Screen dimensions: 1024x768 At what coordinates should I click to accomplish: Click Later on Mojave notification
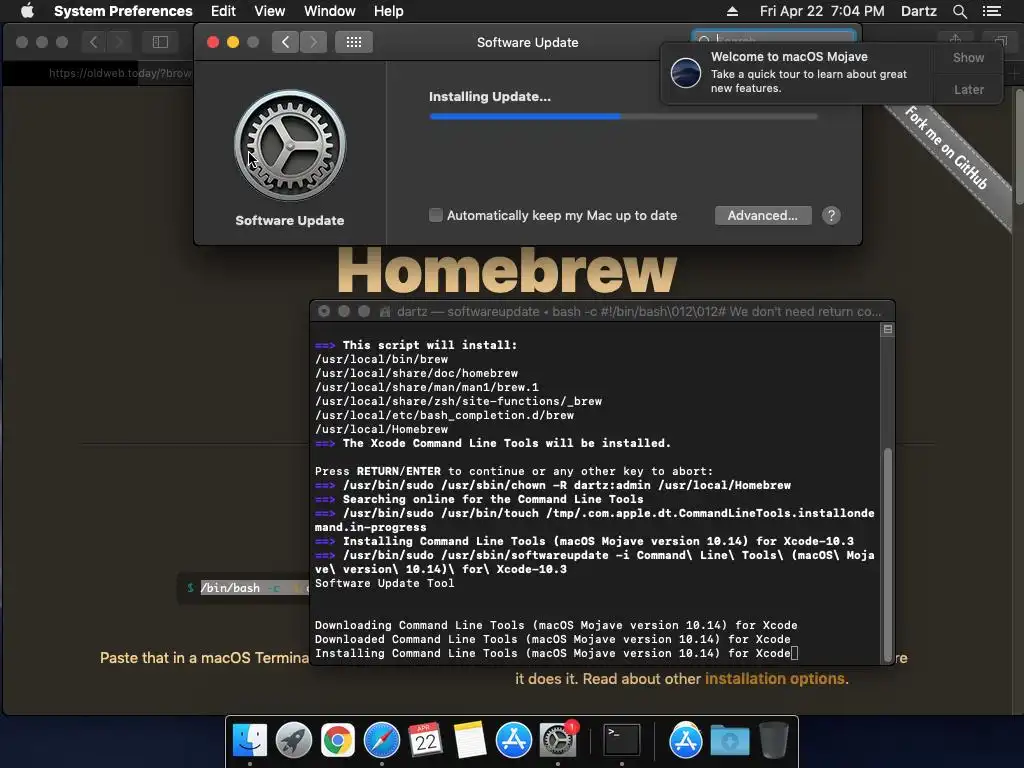pos(968,89)
